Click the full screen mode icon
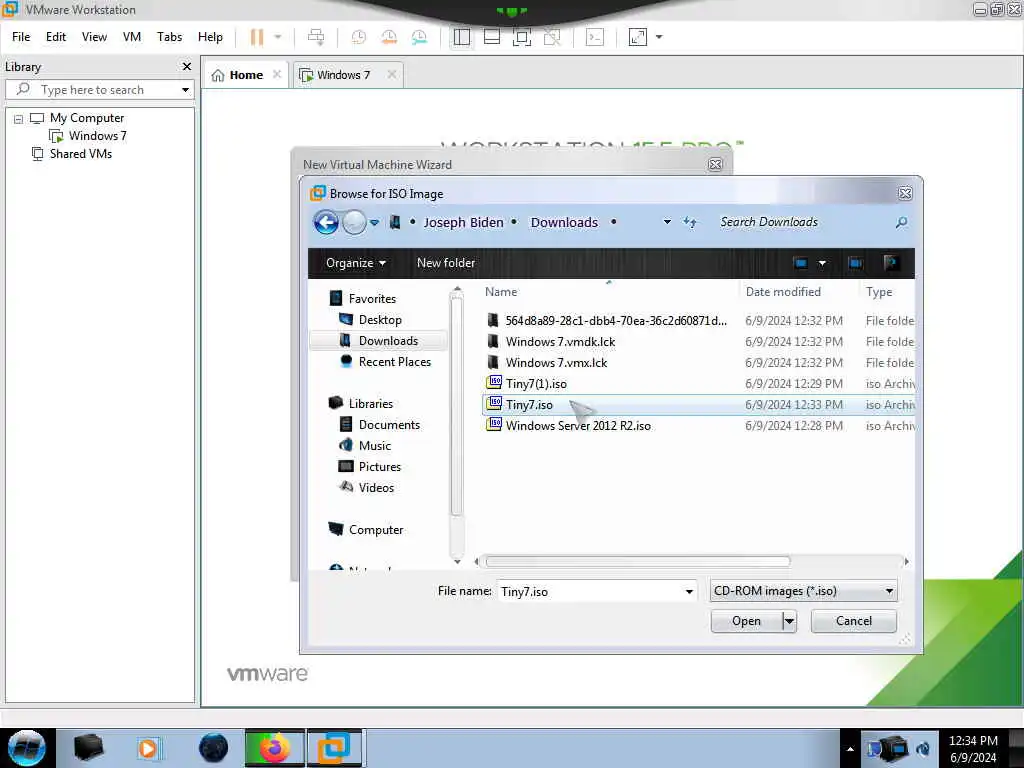Viewport: 1024px width, 768px height. [522, 37]
